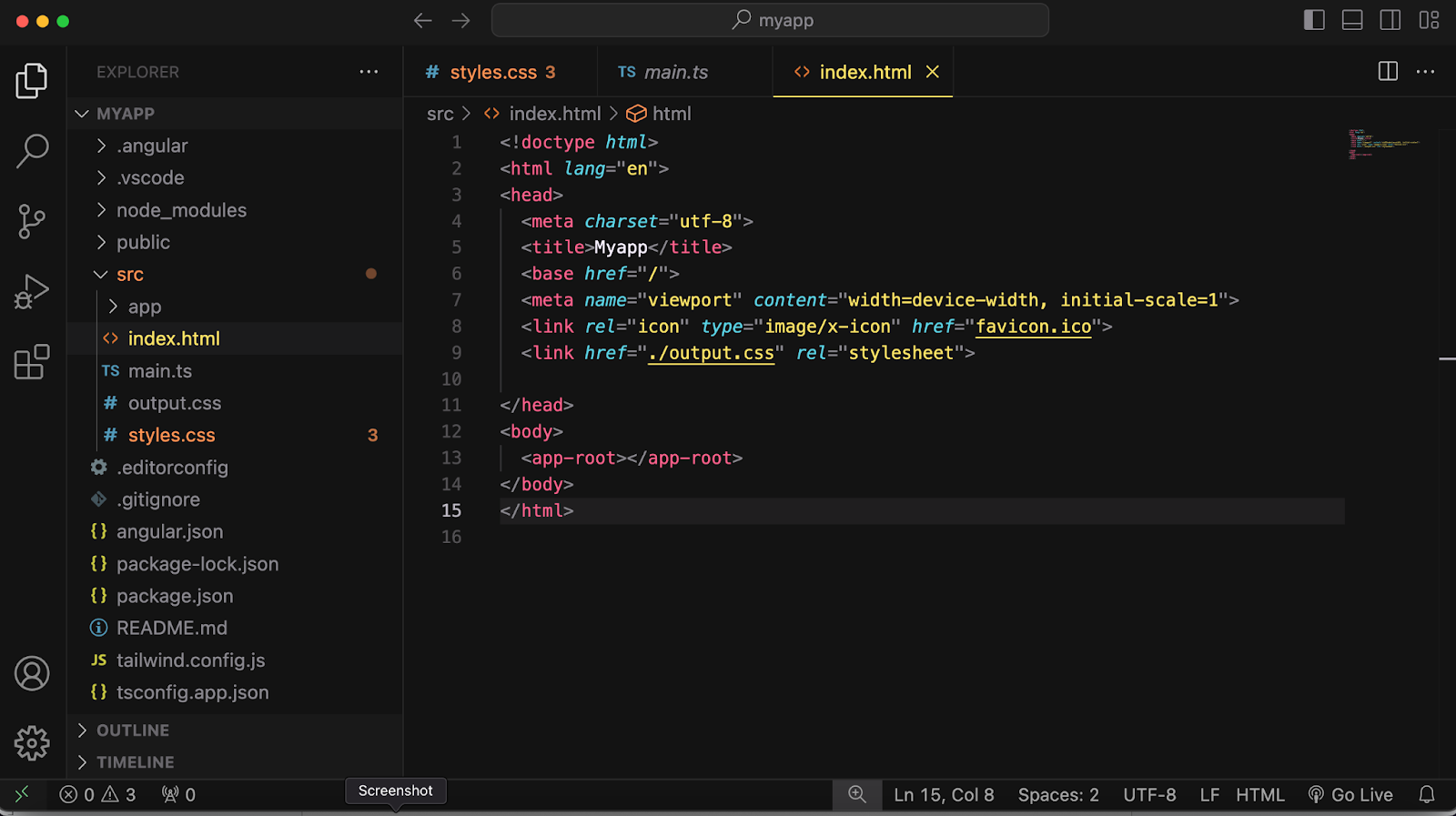
Task: Expand the OUTLINE section
Action: pos(133,730)
